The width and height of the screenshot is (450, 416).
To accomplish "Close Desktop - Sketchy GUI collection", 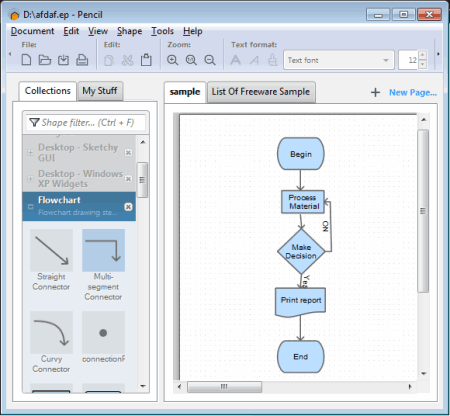I will (128, 152).
